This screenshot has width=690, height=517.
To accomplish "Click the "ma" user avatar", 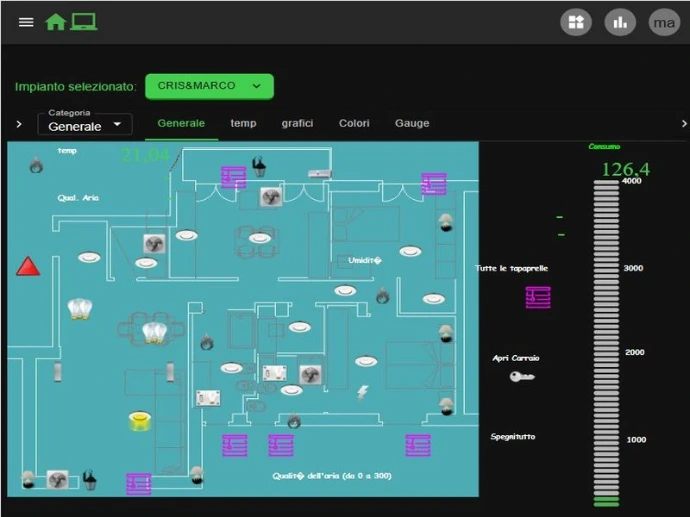I will (x=664, y=22).
